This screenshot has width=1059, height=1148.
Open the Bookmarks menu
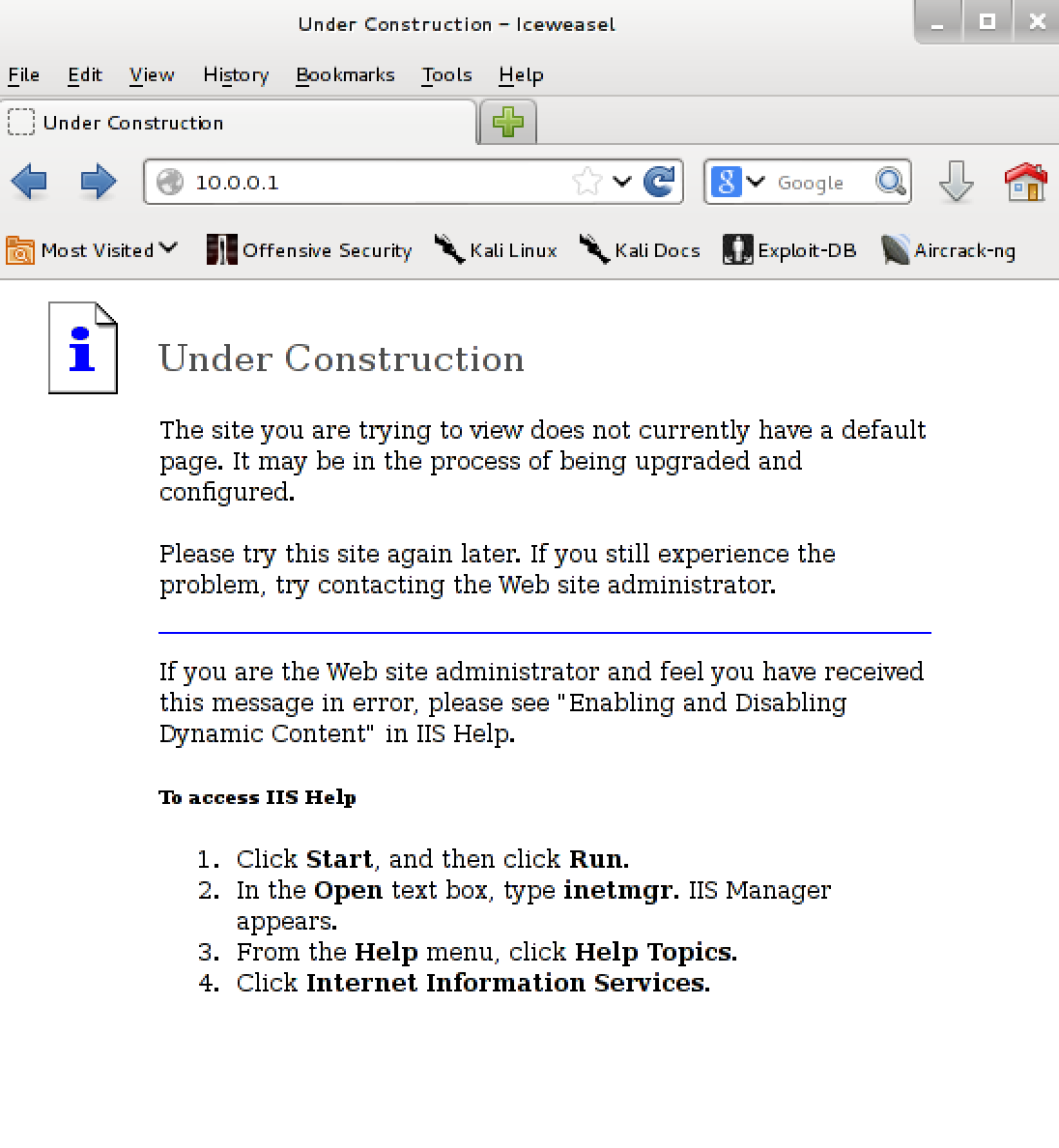[346, 74]
